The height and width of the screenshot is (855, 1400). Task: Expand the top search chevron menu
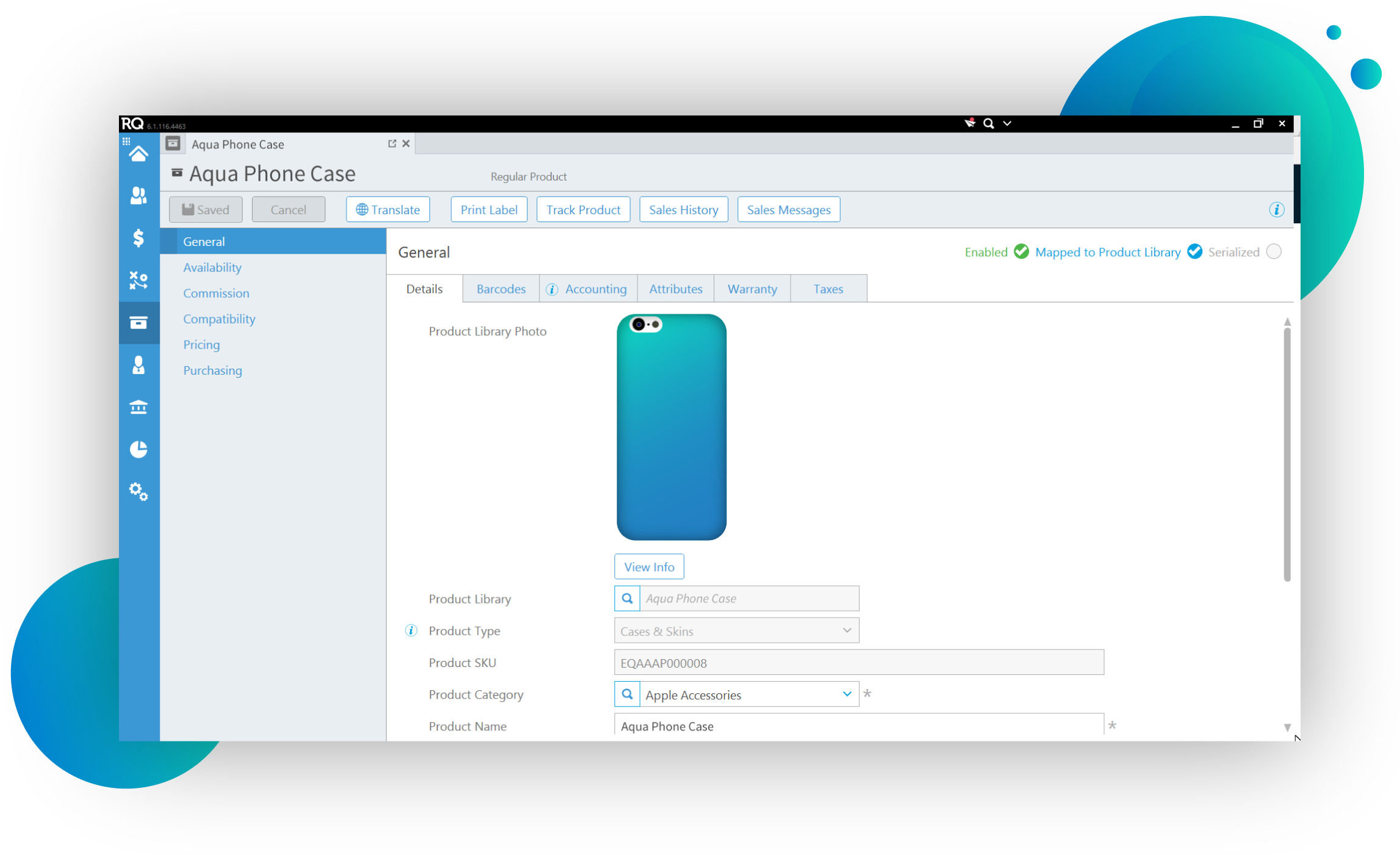pyautogui.click(x=1007, y=123)
